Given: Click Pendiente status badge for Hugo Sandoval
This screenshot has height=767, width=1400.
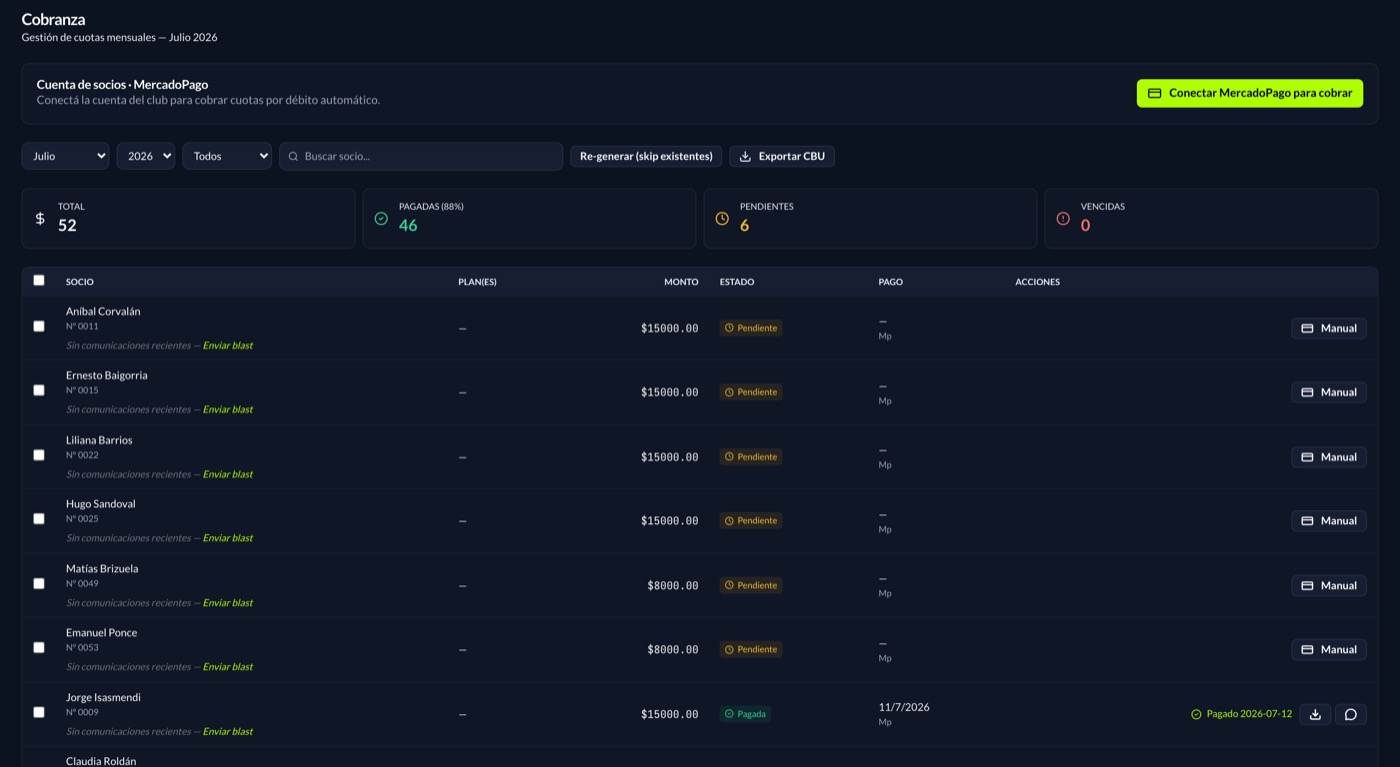Looking at the screenshot, I should coord(751,521).
